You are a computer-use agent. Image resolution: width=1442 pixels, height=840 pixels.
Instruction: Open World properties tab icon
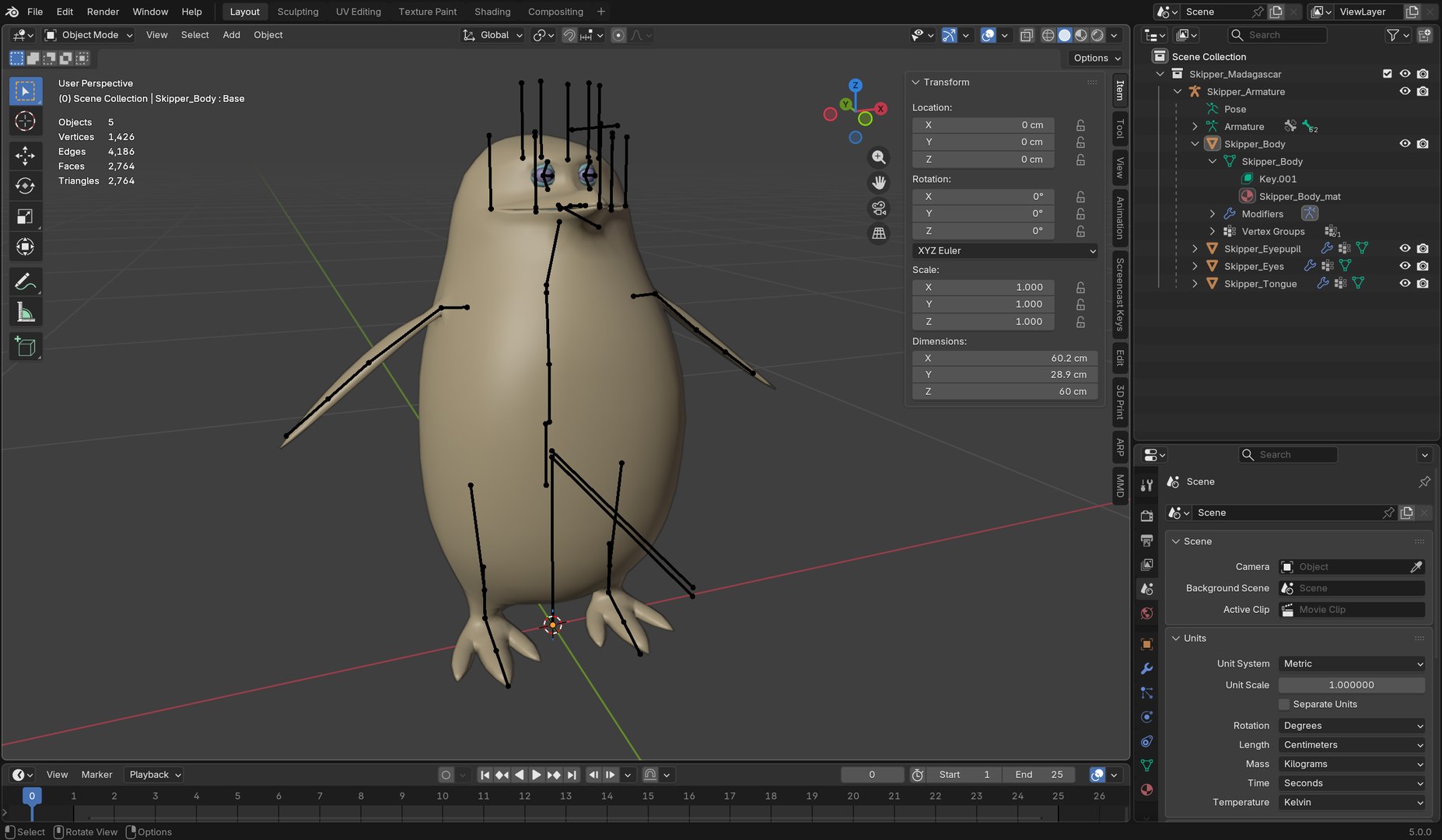[x=1146, y=614]
